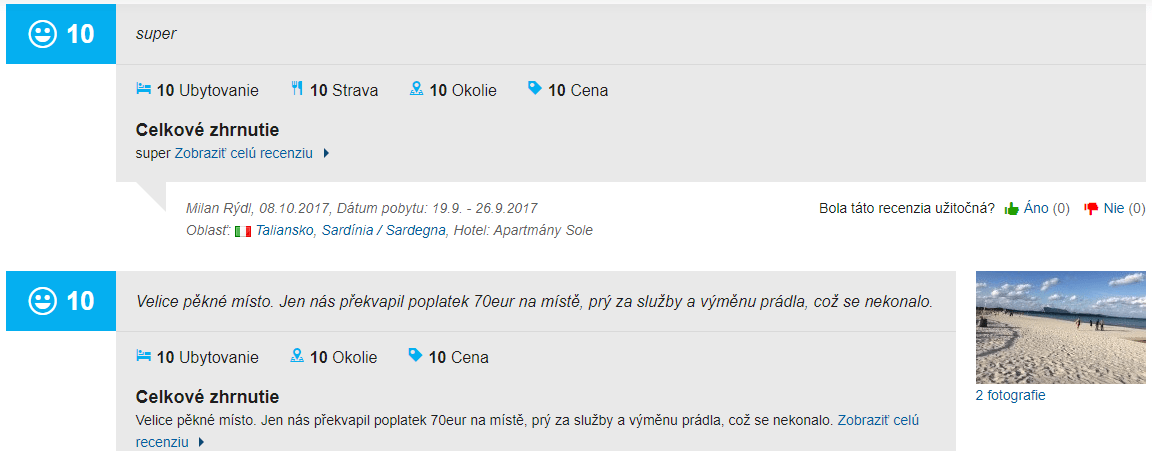The height and width of the screenshot is (451, 1152).
Task: Vote Áno that the review was useful
Action: (x=1036, y=208)
